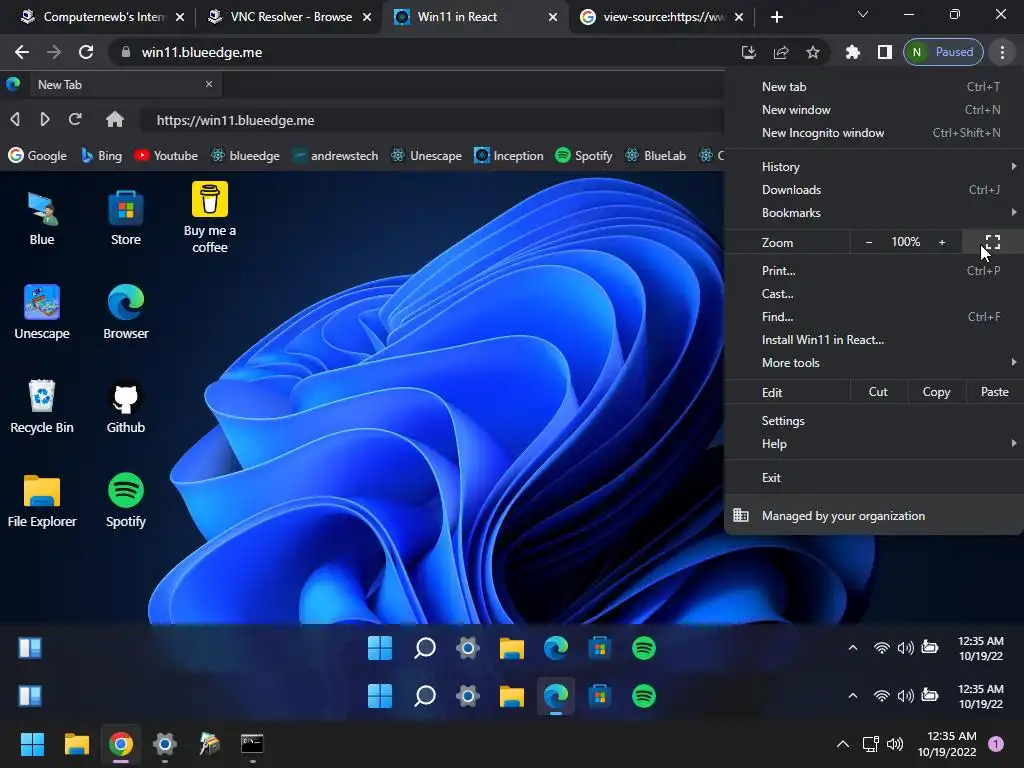
Task: Open Settings in Chrome menu
Action: click(874, 421)
